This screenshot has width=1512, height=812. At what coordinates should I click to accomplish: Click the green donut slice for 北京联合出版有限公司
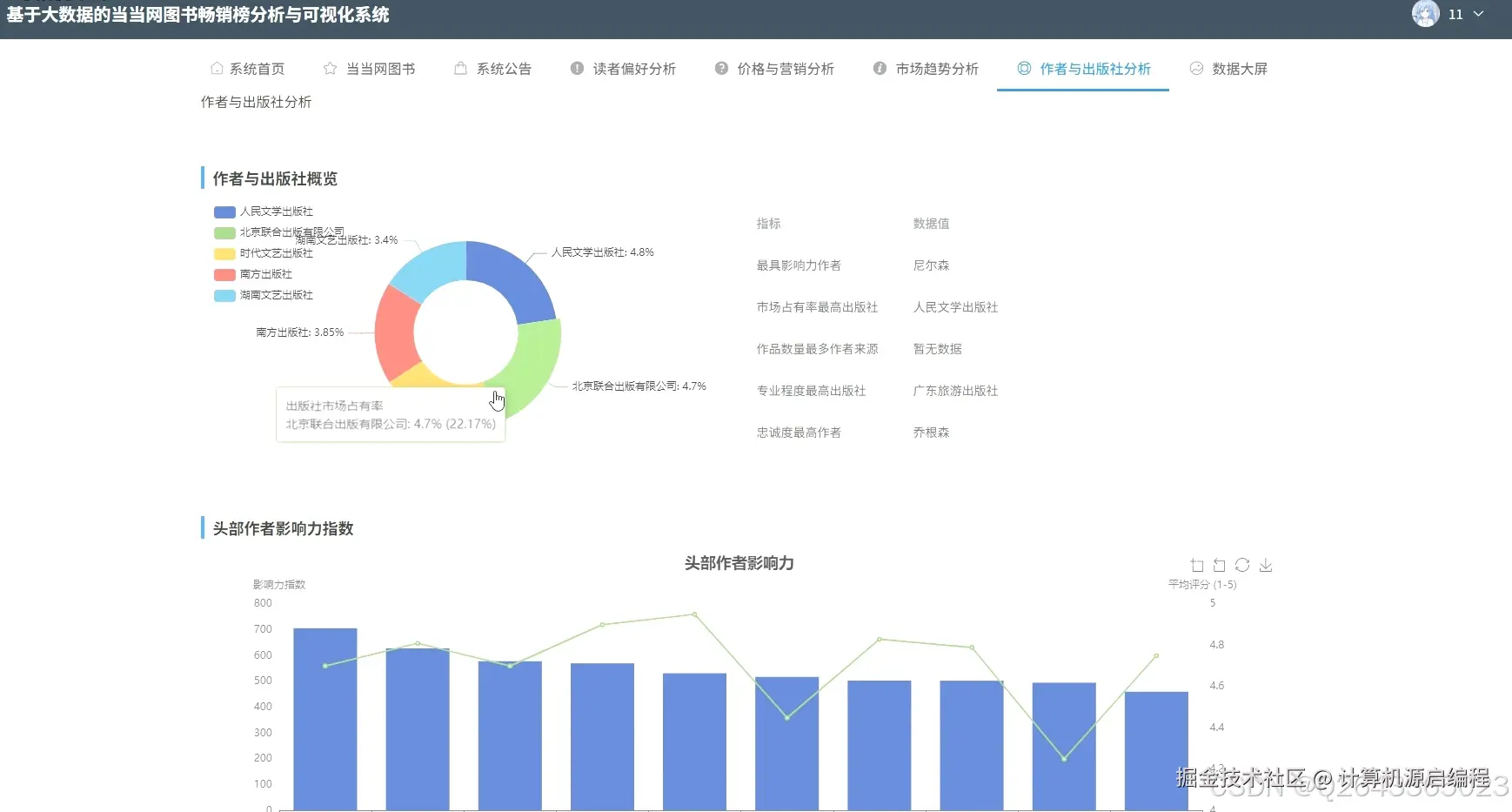pos(537,361)
